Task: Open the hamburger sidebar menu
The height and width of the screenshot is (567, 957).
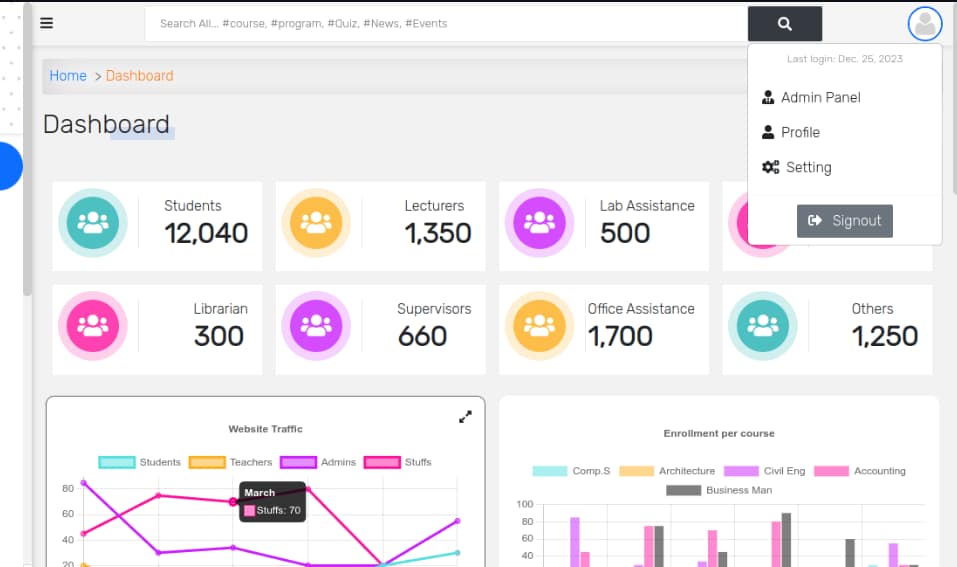Action: tap(46, 23)
